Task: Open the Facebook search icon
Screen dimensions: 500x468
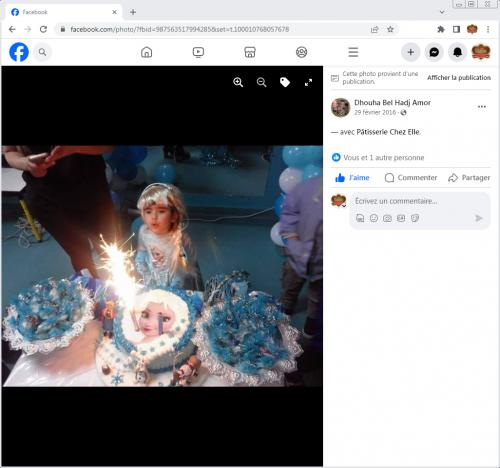Action: click(42, 52)
